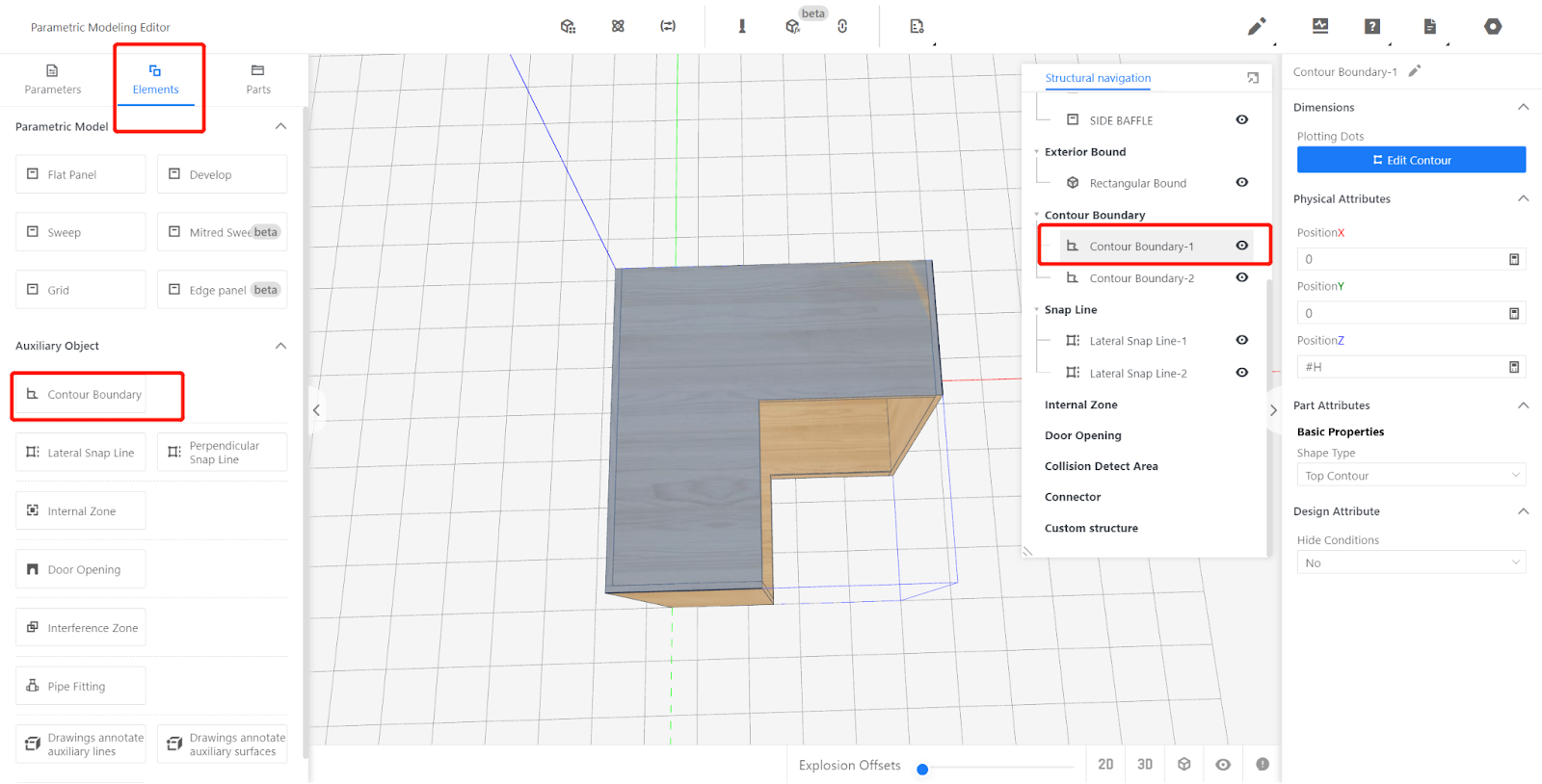Image resolution: width=1542 pixels, height=784 pixels.
Task: Hide Lateral Snap Line-1 in the tree
Action: [1242, 340]
